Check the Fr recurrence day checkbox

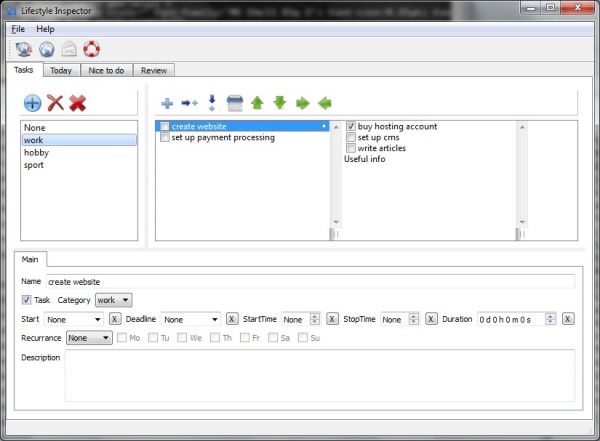pyautogui.click(x=245, y=337)
